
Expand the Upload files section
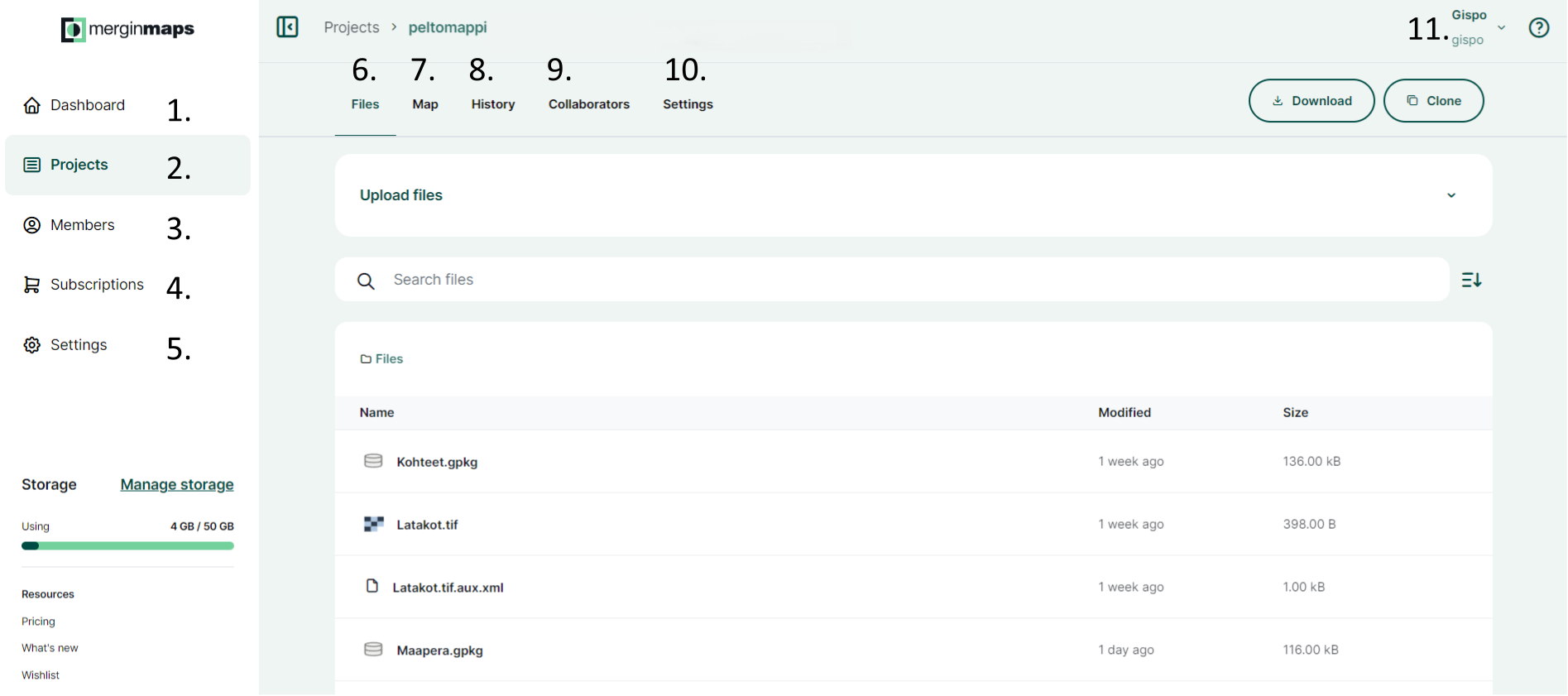tap(1451, 195)
